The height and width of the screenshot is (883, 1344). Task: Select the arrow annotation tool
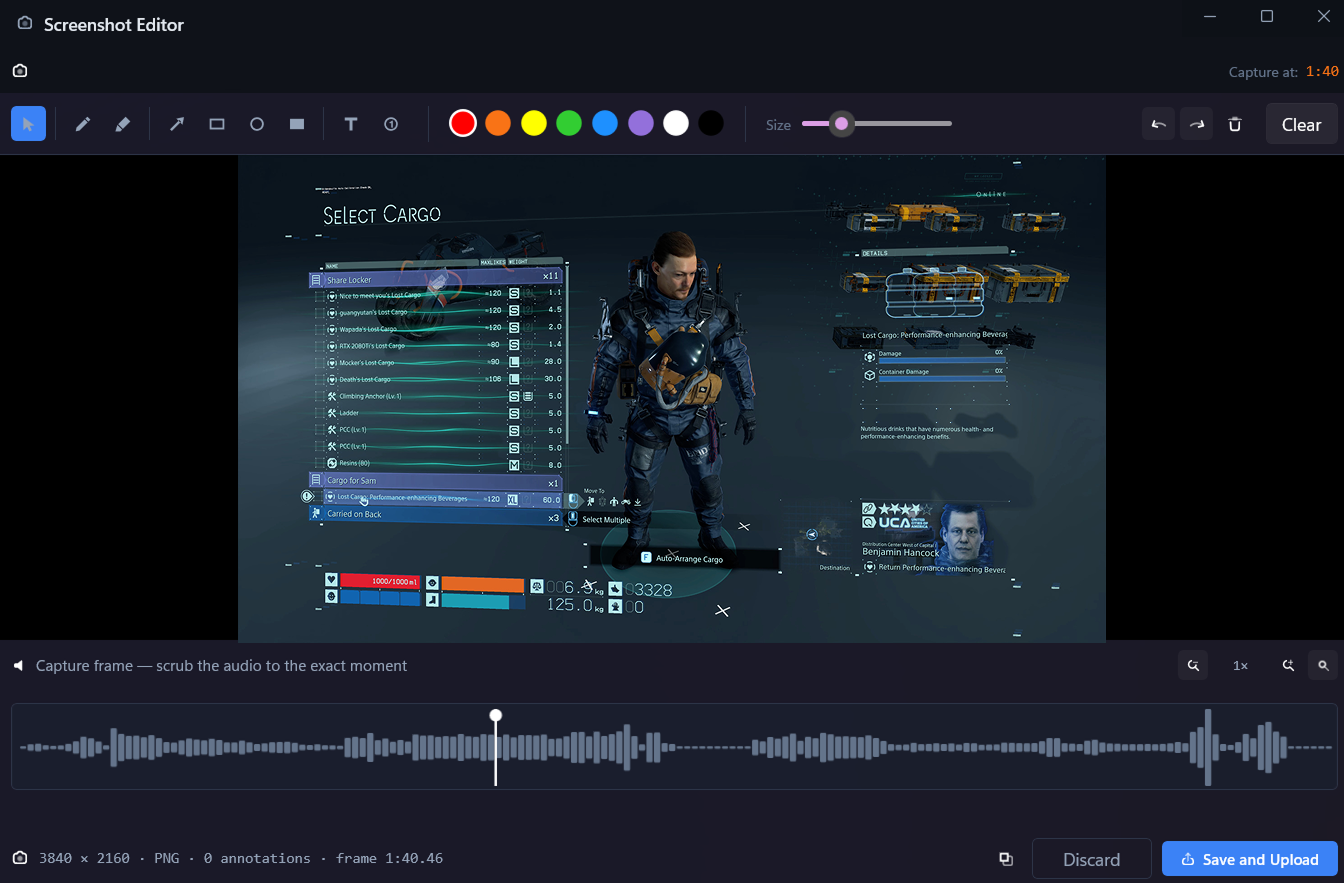(177, 124)
